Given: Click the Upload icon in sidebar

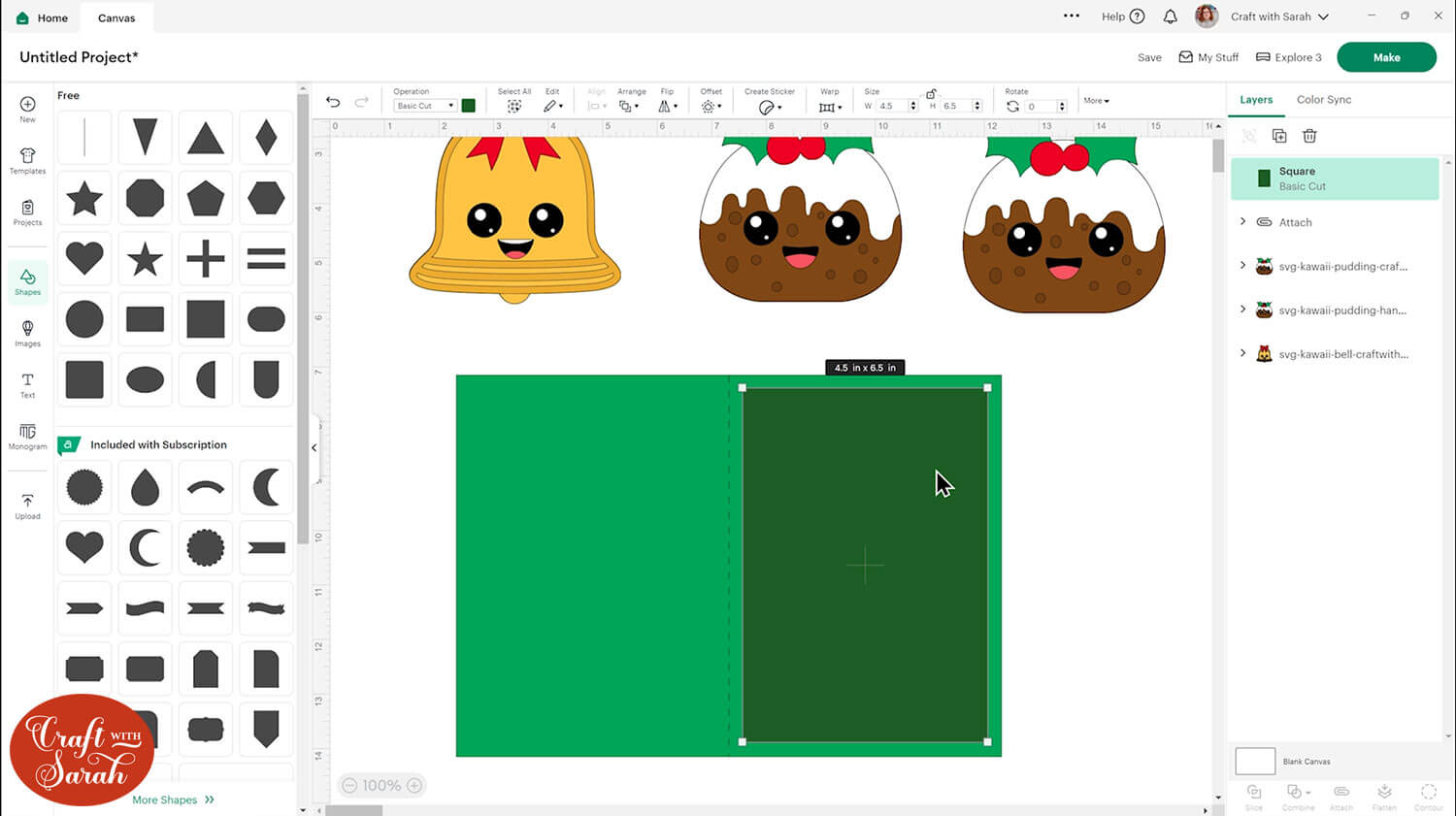Looking at the screenshot, I should [x=27, y=506].
